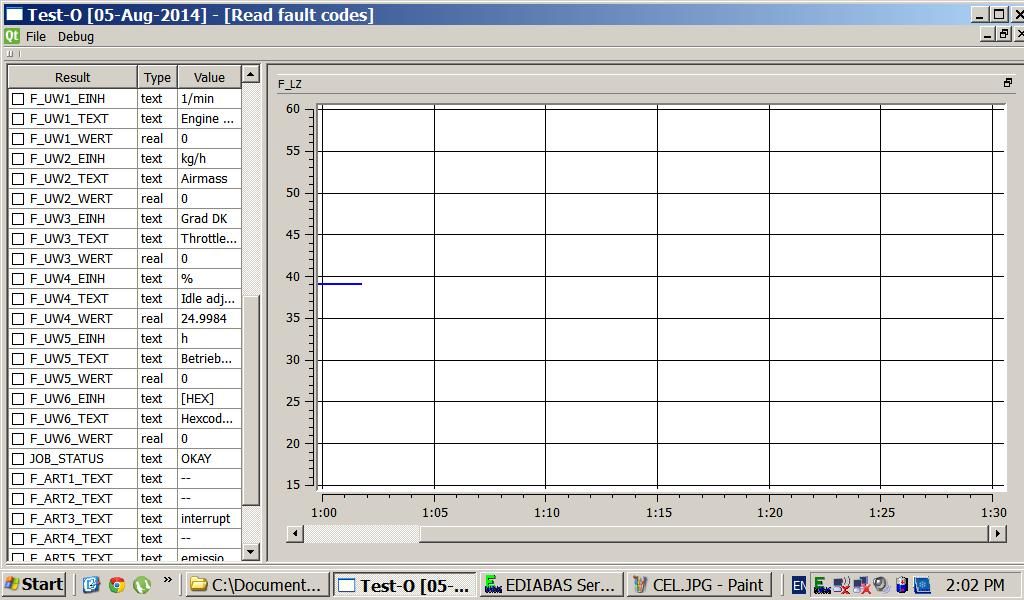
Task: Launch uTorrent from quick launch bar
Action: [x=141, y=584]
